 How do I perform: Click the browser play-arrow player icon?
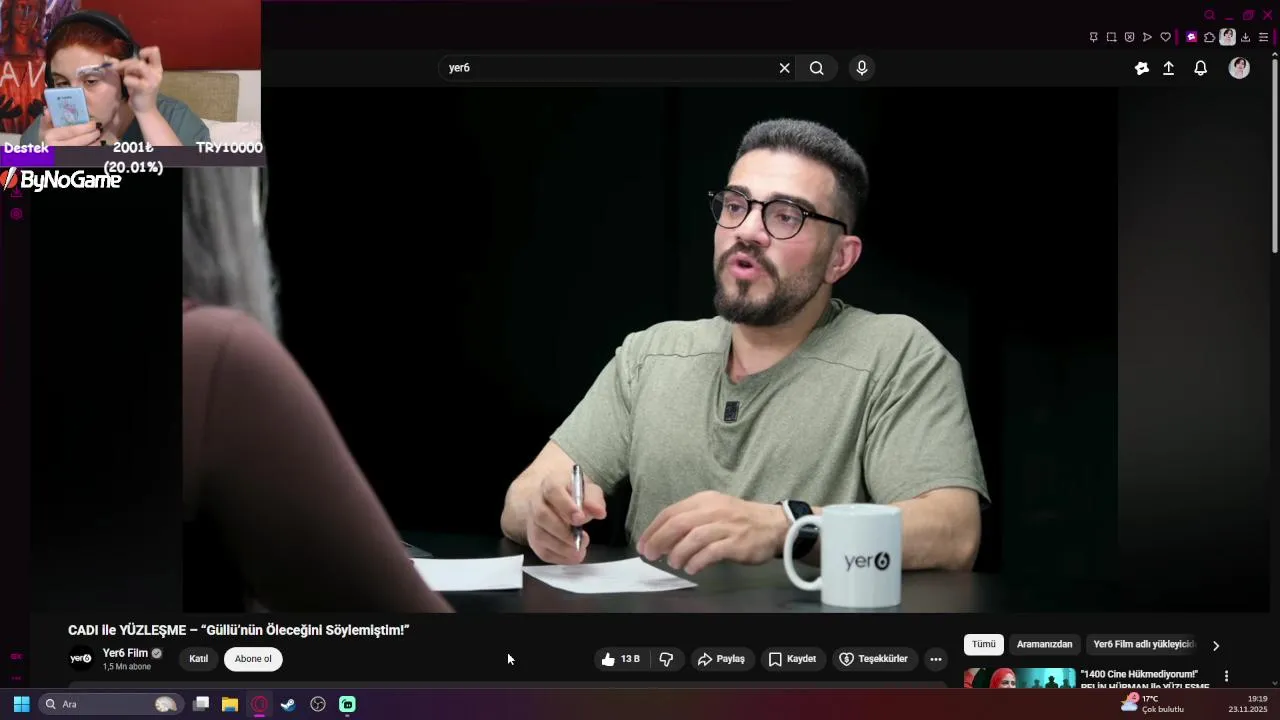click(1147, 37)
